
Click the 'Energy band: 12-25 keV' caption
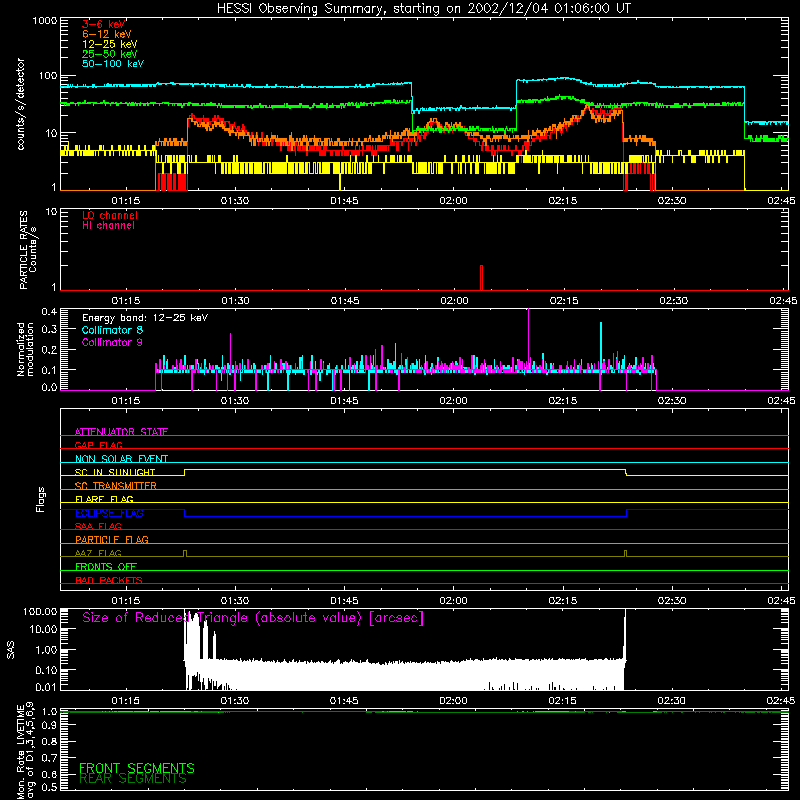145,318
